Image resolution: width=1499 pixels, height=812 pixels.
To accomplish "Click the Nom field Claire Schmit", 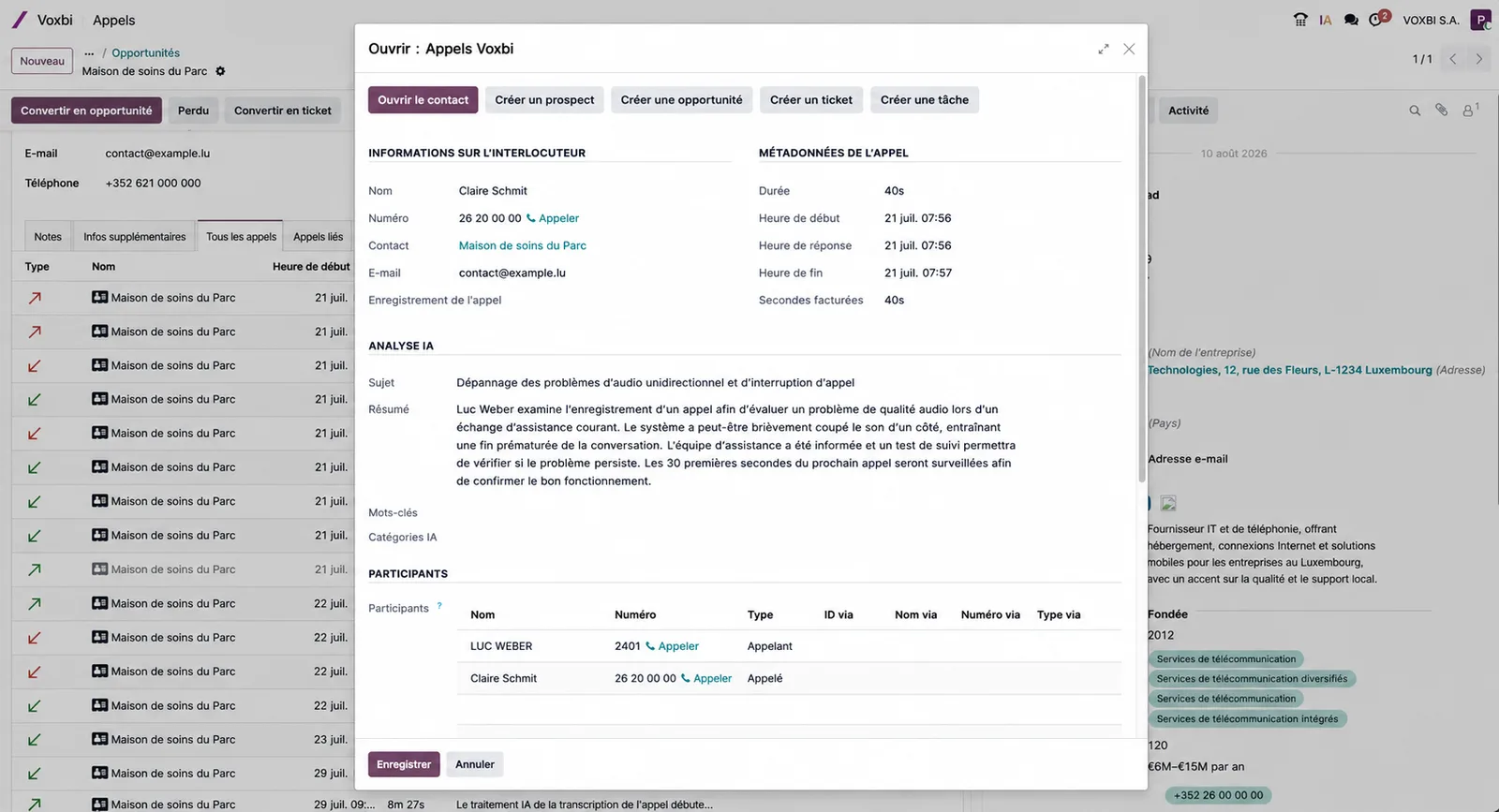I will pos(493,191).
